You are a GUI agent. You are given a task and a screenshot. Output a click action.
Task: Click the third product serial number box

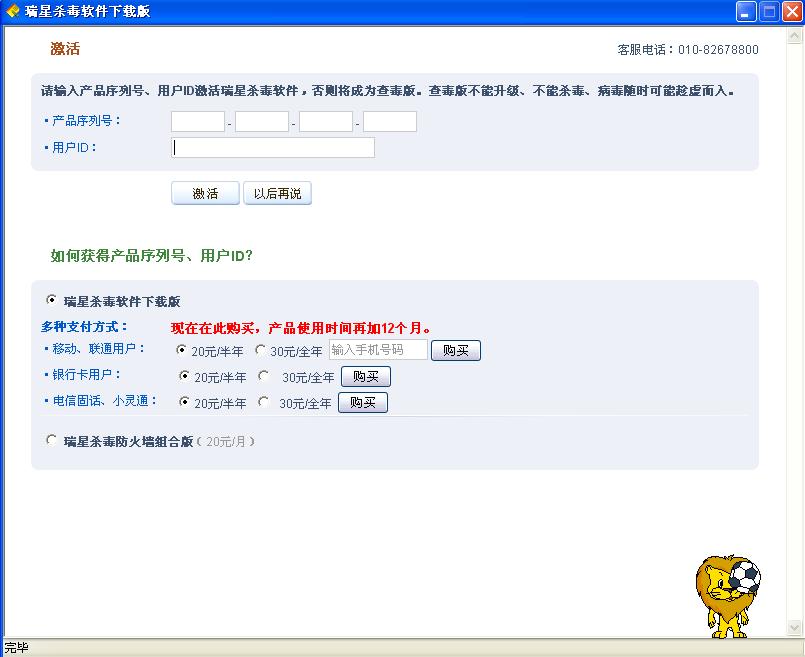pos(326,122)
